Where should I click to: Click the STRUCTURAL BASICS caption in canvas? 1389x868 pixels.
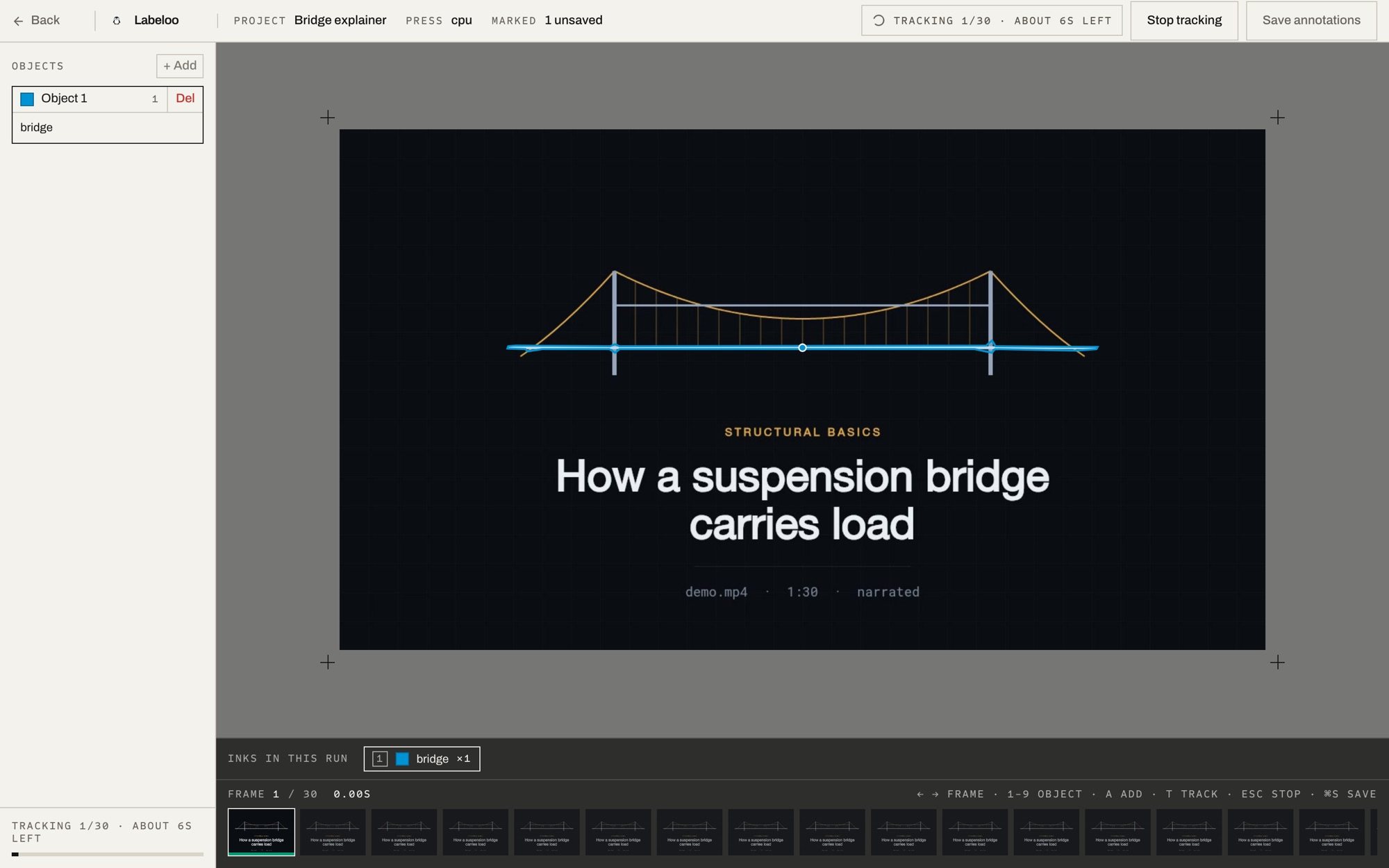[802, 432]
